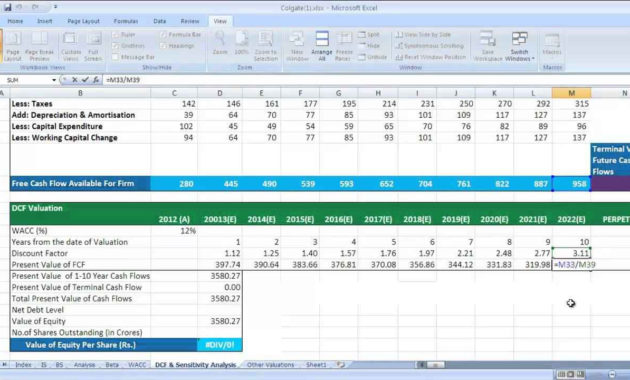Select Free Cash Flow value 958

pyautogui.click(x=571, y=184)
